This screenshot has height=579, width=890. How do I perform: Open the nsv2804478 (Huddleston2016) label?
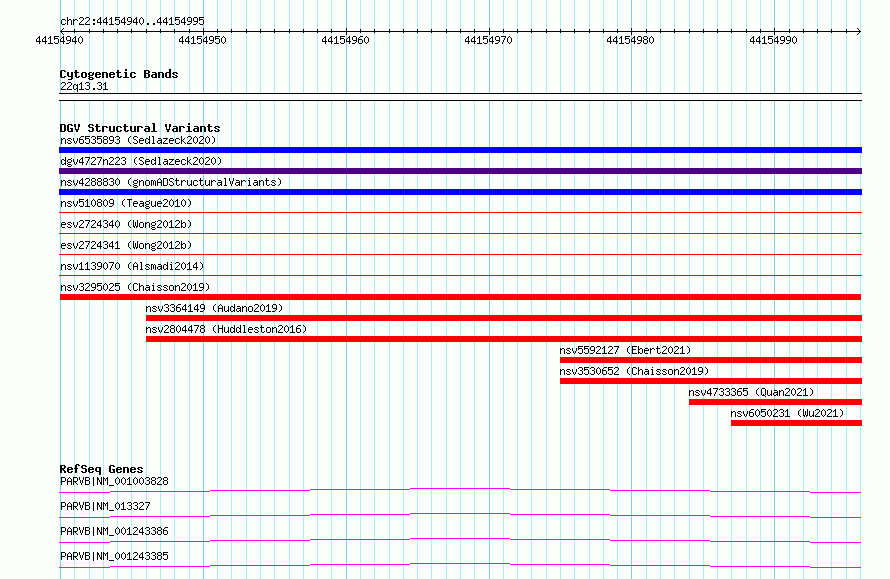tap(226, 329)
